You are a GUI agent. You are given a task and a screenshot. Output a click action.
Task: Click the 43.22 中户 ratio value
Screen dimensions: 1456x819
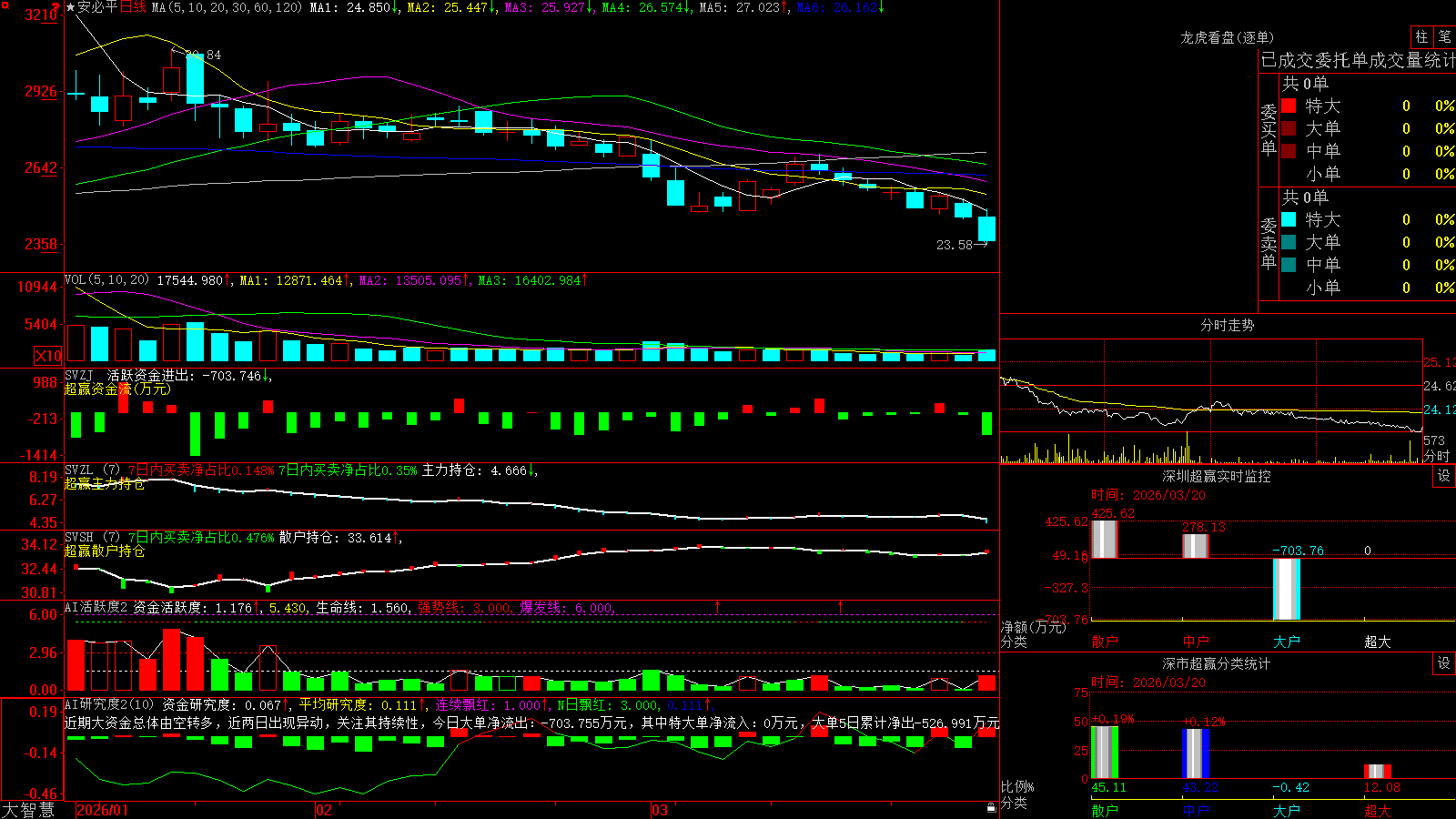tap(1200, 787)
